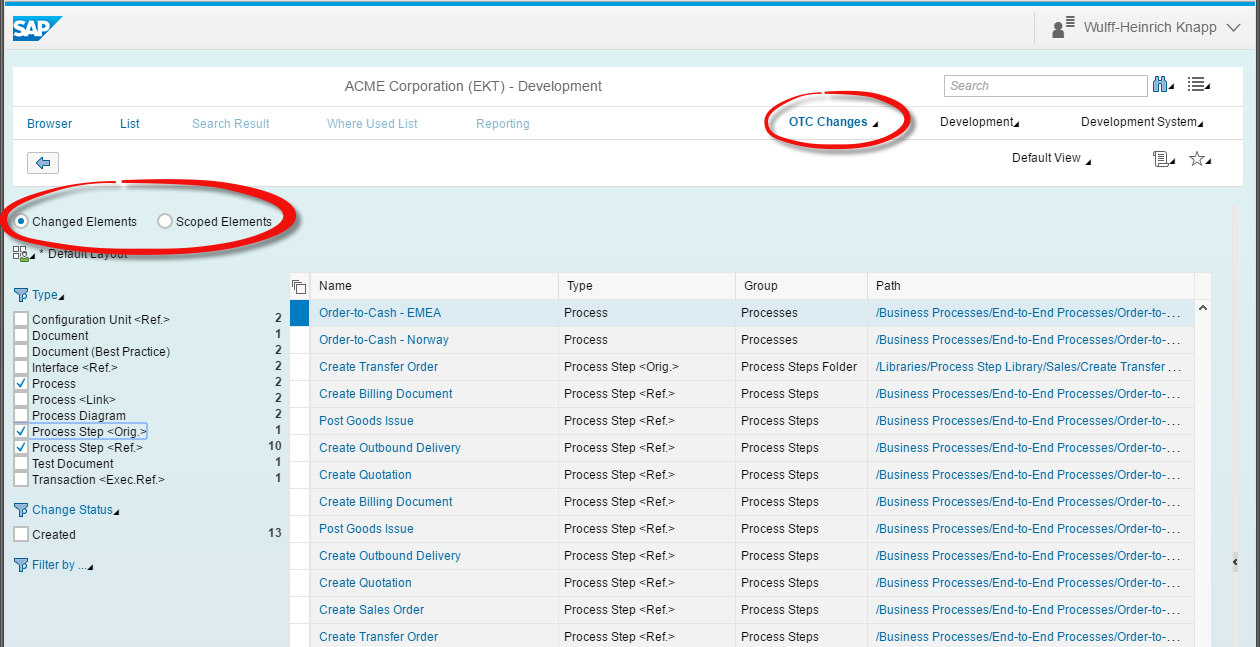Click the Change Status filter funnel icon
Viewport: 1260px width, 647px height.
click(x=21, y=510)
